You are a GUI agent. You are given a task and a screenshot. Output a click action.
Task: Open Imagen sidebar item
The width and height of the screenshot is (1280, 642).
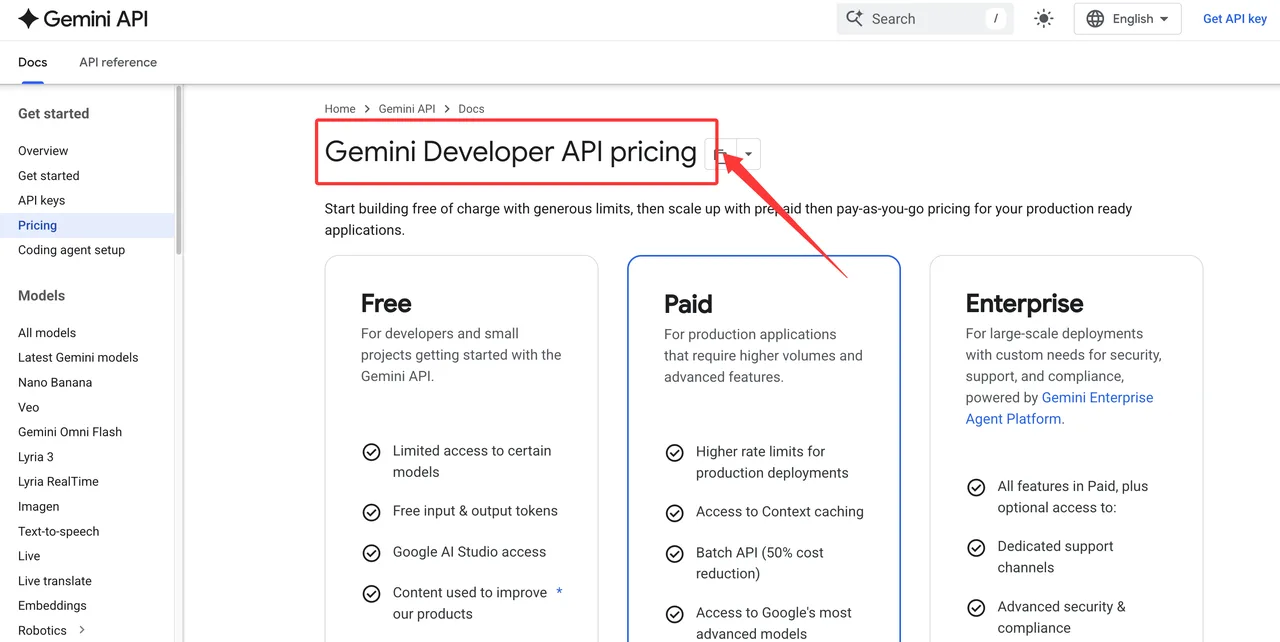coord(39,506)
